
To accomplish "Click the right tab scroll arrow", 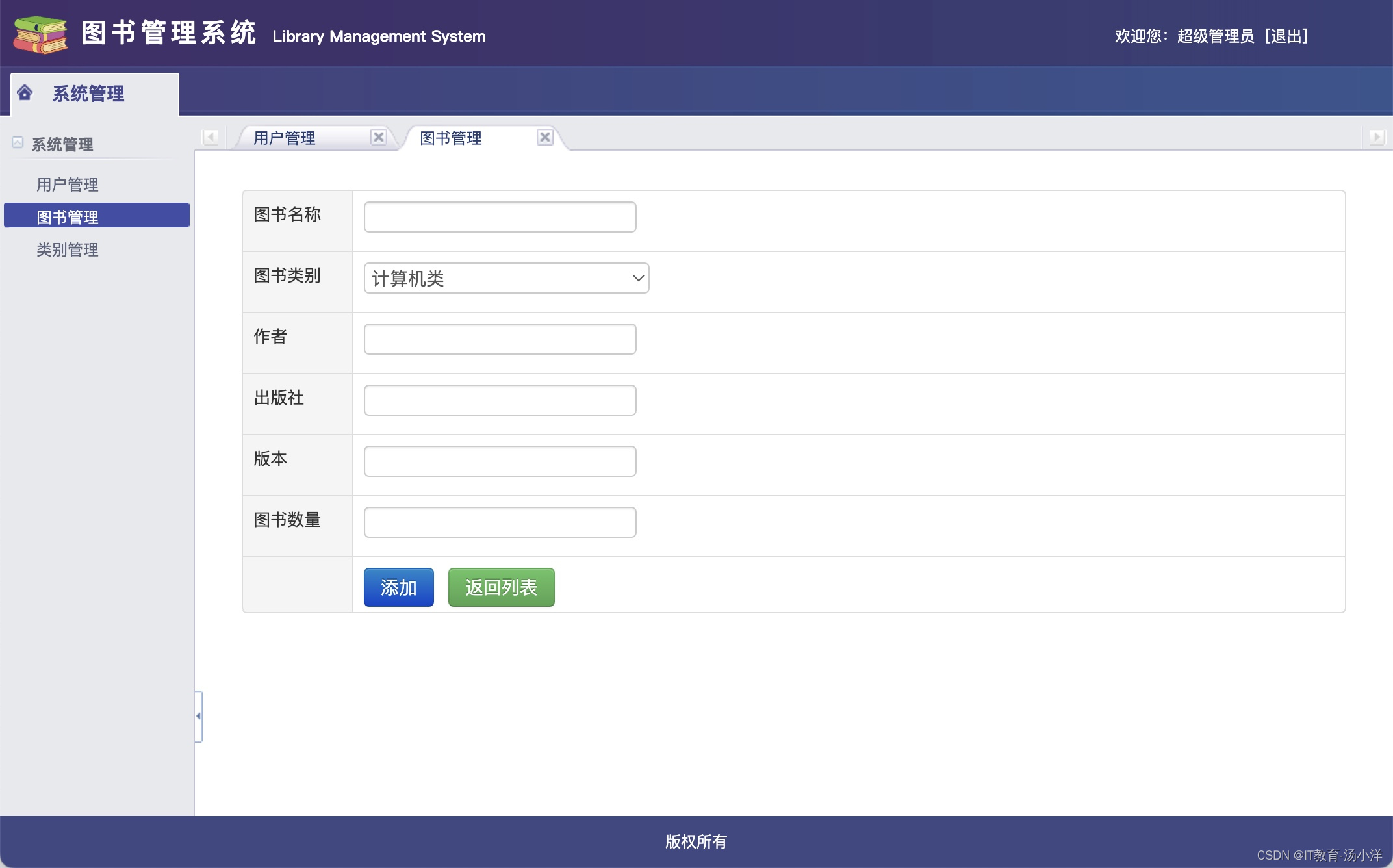I will coord(1377,137).
